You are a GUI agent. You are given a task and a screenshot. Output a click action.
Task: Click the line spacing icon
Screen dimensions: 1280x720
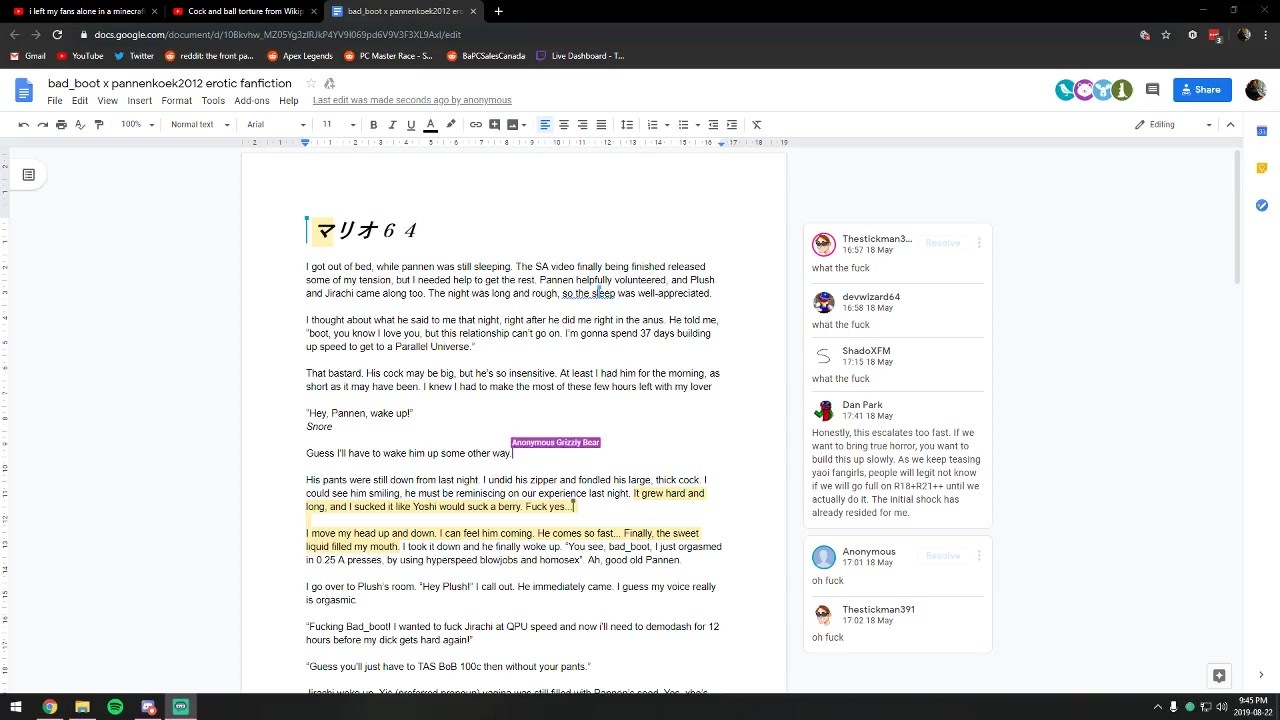click(x=627, y=125)
